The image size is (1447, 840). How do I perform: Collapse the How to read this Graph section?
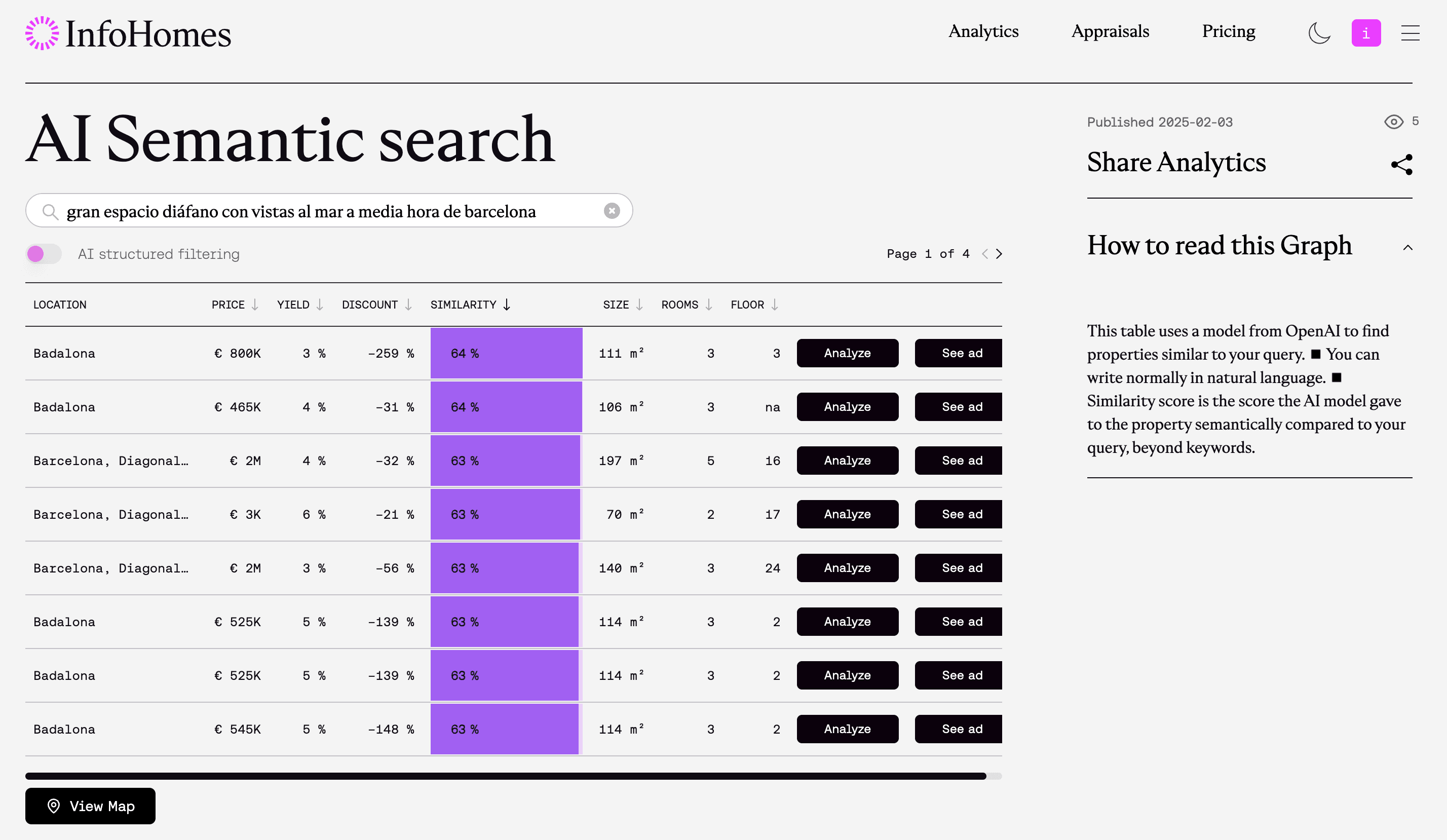tap(1407, 247)
